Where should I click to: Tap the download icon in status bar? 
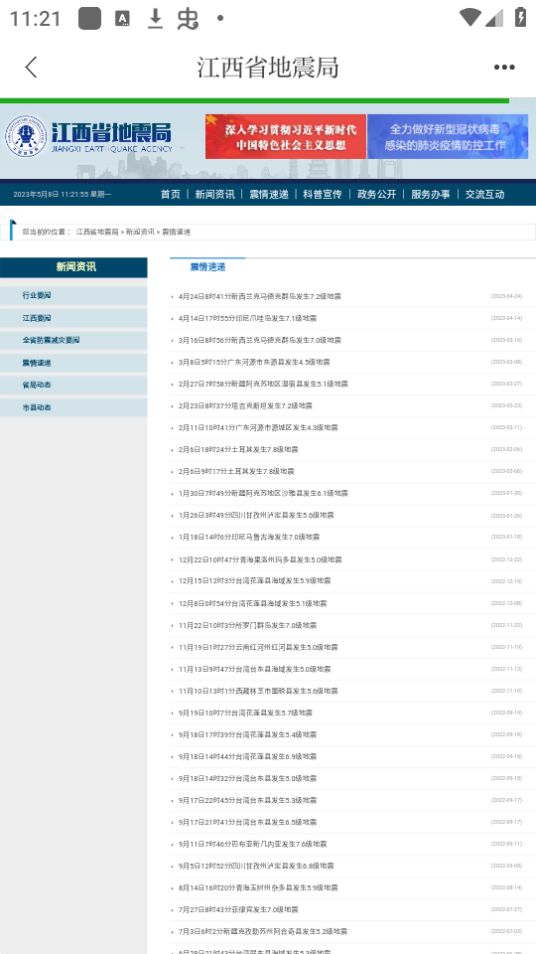(156, 19)
